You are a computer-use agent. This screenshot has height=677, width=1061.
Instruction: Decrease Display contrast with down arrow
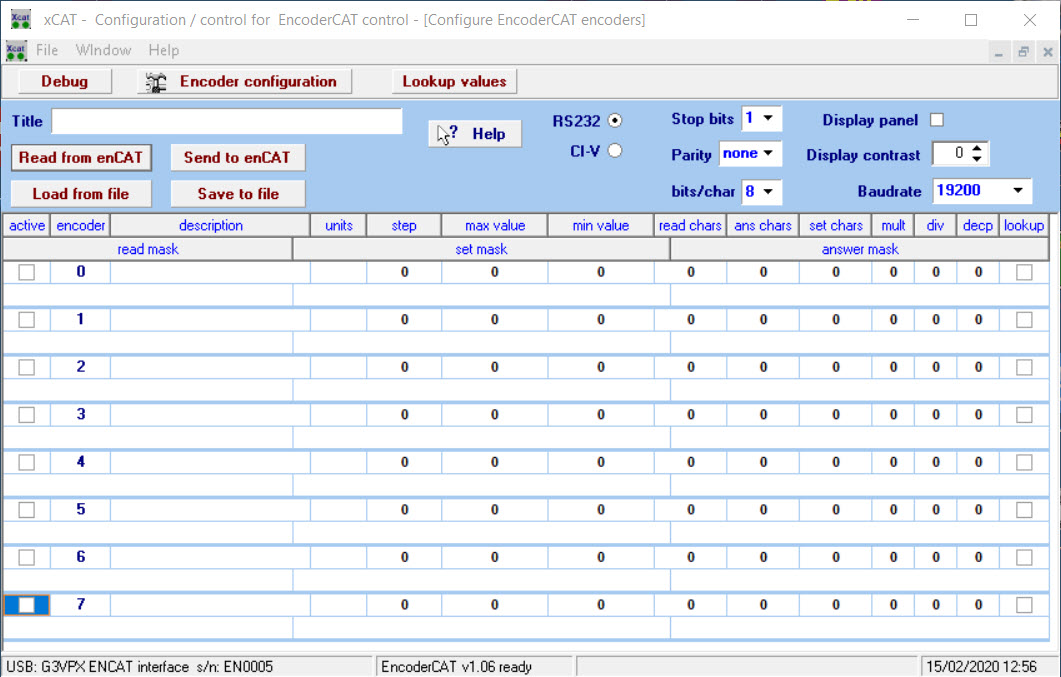(976, 159)
